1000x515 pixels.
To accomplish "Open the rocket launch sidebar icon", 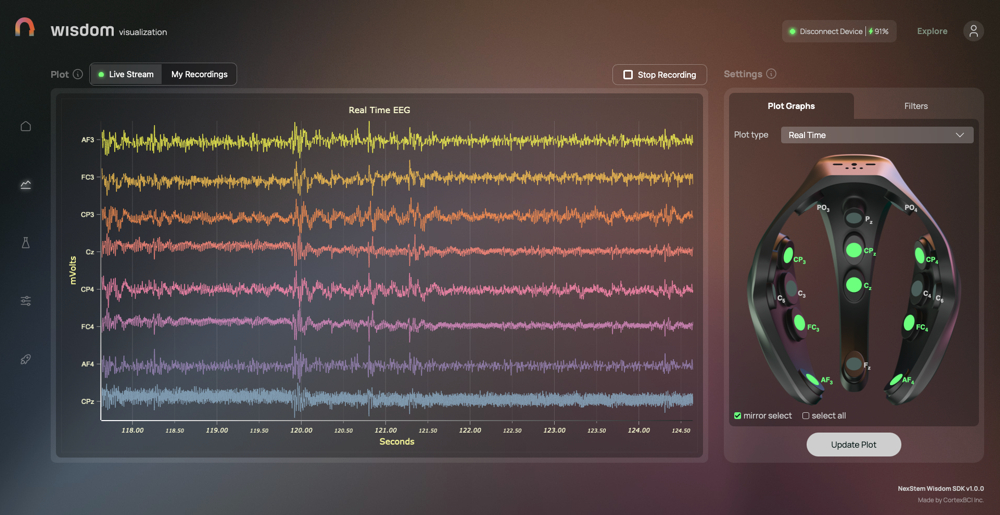I will pos(26,359).
